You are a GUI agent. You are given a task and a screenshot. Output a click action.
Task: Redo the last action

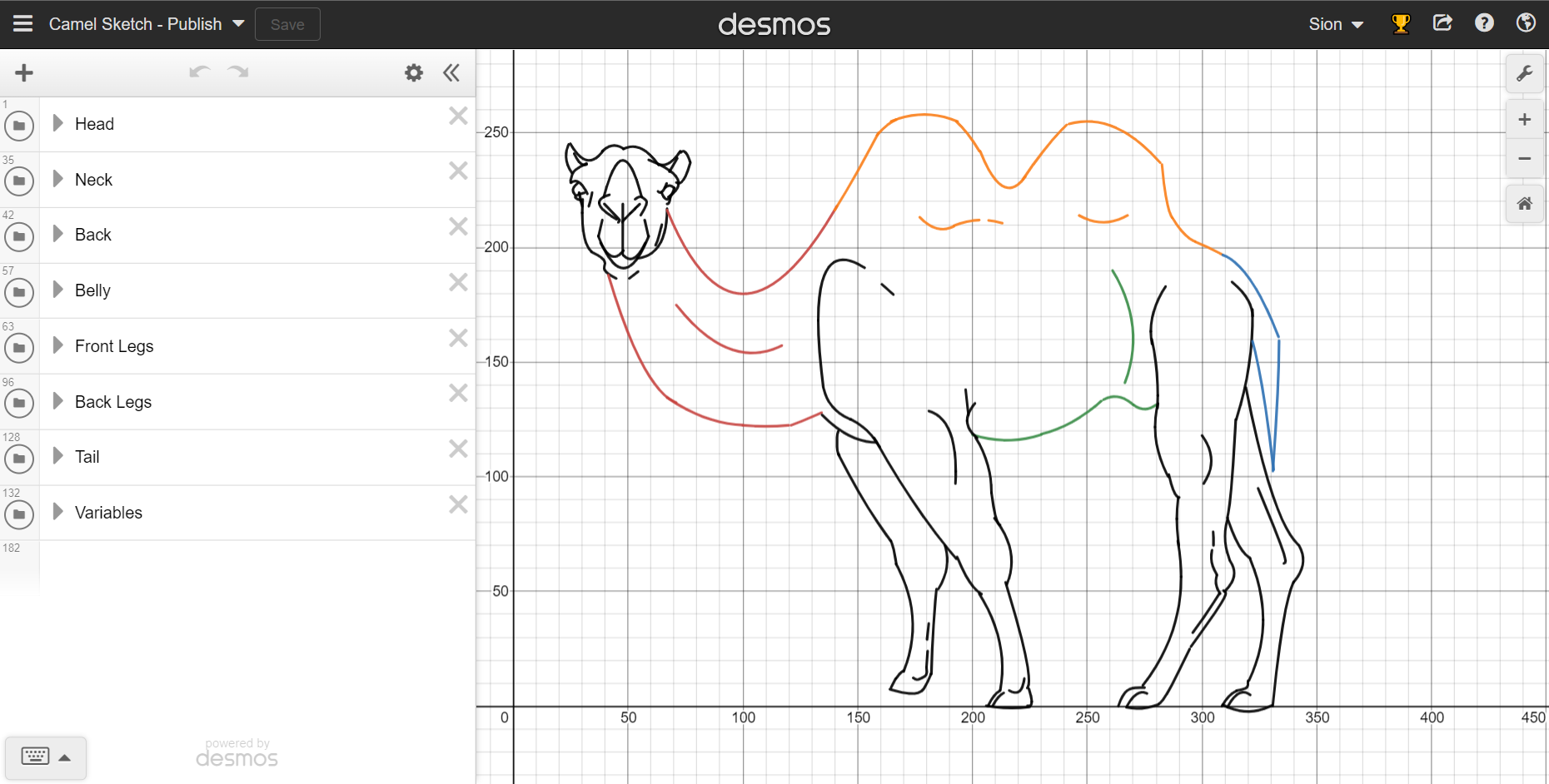coord(238,72)
